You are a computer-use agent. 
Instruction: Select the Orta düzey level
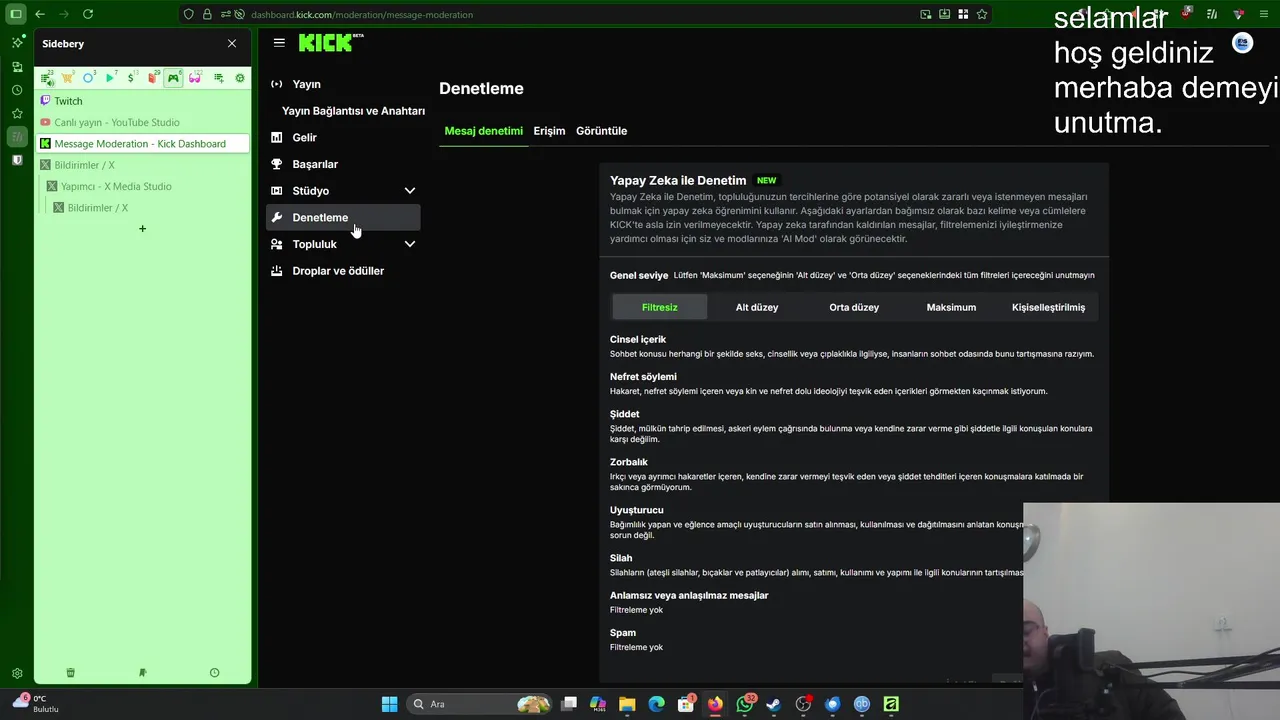tap(854, 307)
